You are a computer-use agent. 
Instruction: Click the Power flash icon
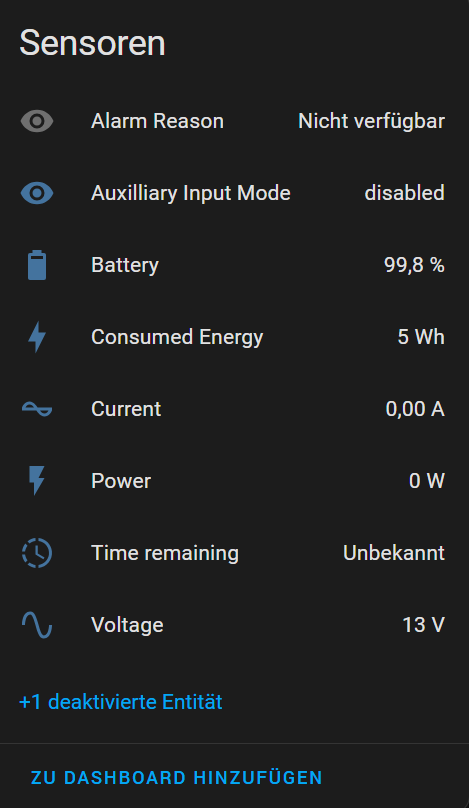click(37, 481)
